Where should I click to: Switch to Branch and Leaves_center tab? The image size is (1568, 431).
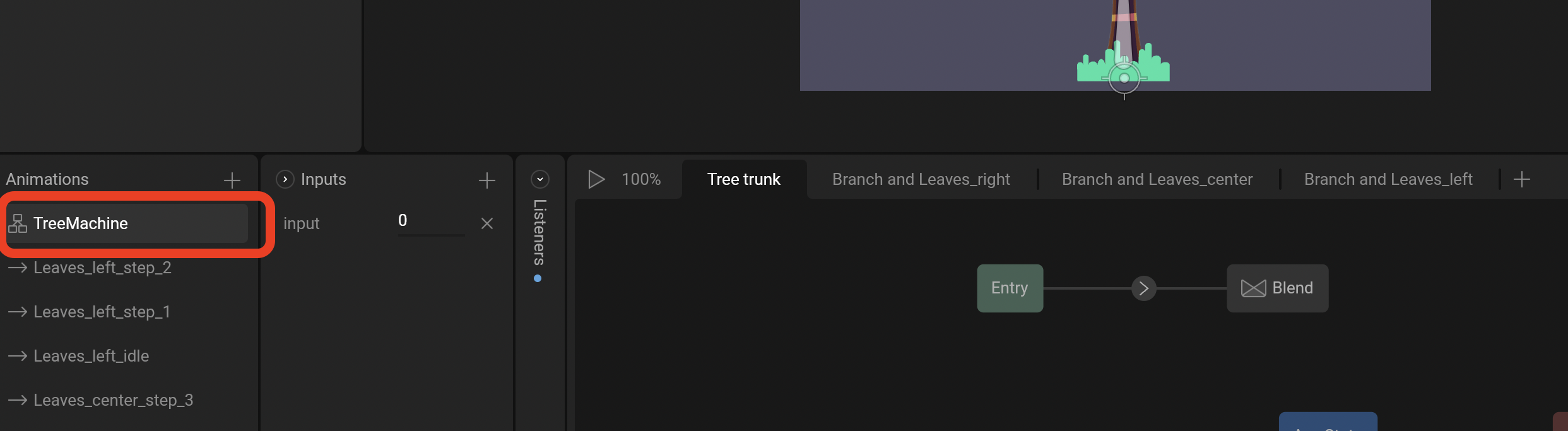pyautogui.click(x=1157, y=180)
